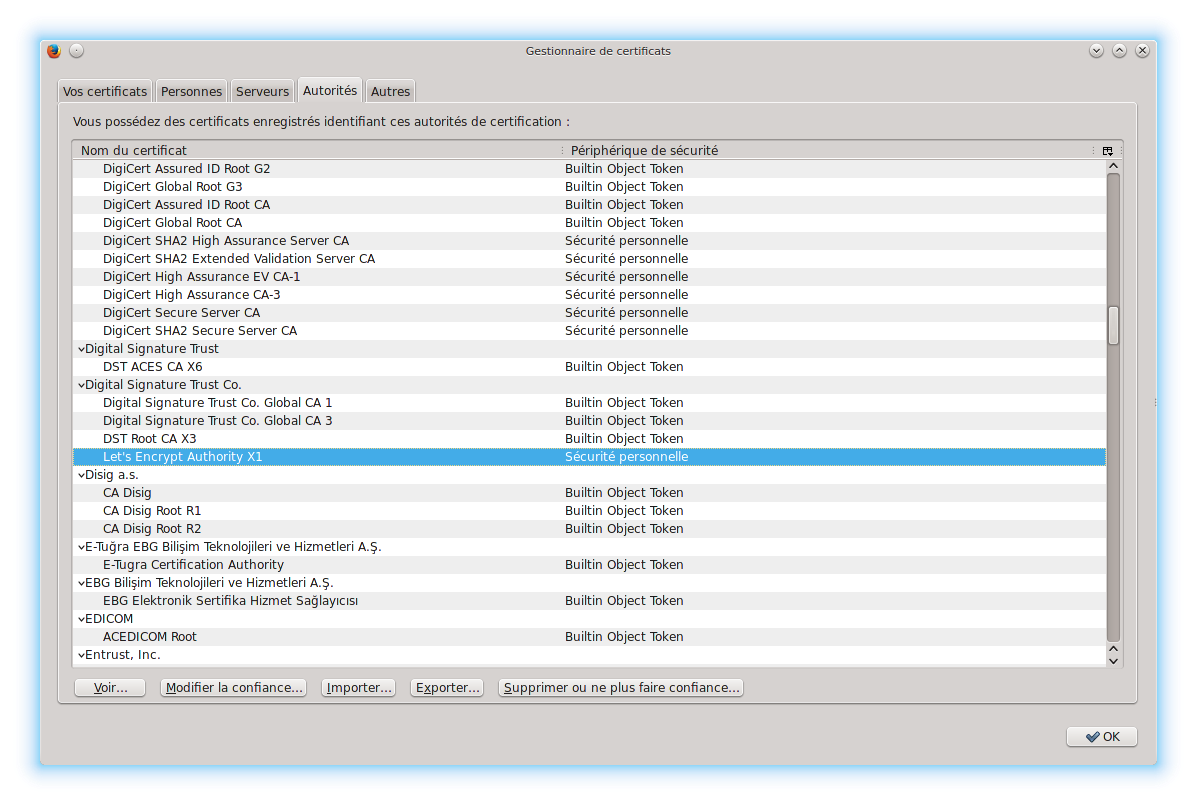The height and width of the screenshot is (805, 1197).
Task: Sort by Périphérique de sécurité column header
Action: coord(830,150)
